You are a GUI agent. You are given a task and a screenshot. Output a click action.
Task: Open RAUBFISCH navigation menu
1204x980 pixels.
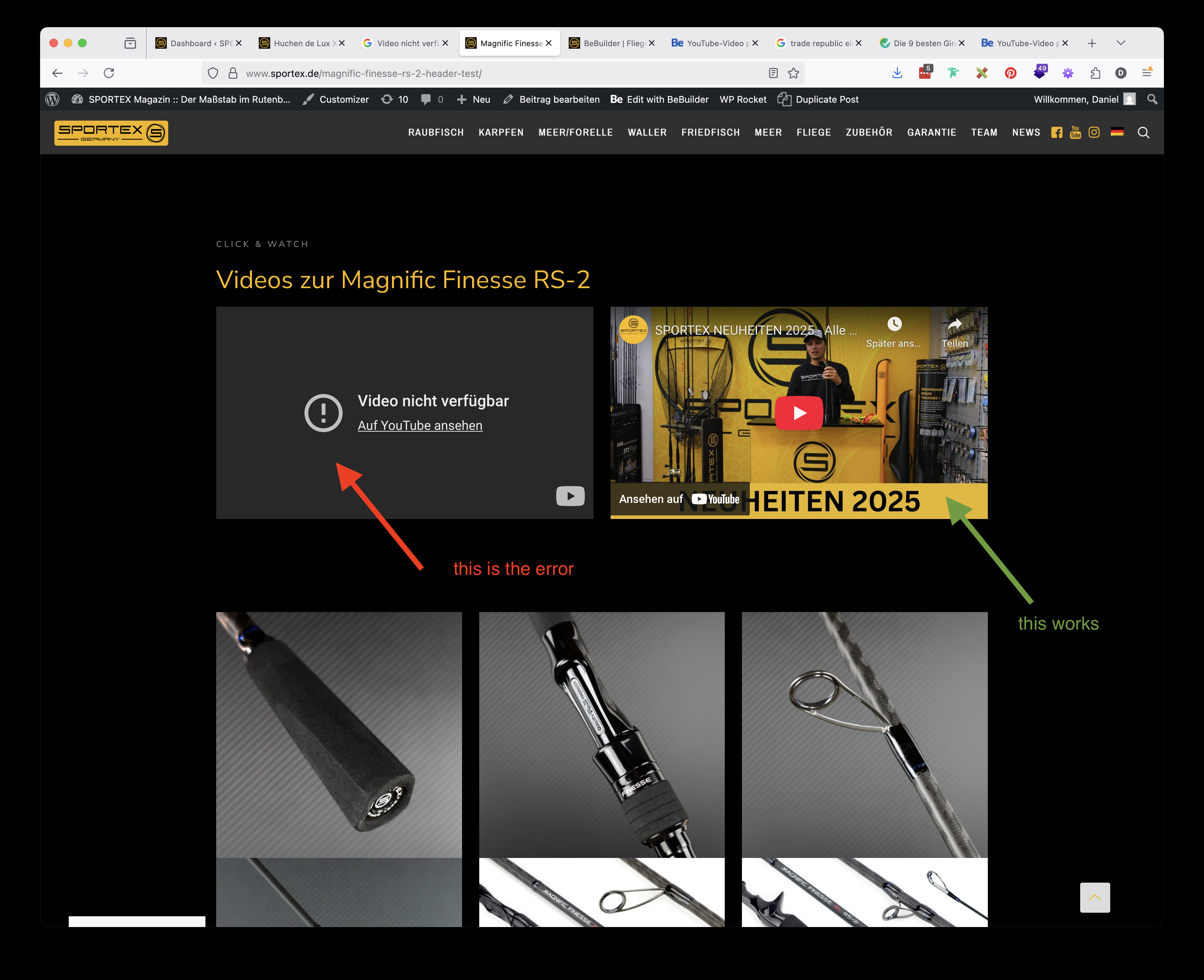coord(436,133)
